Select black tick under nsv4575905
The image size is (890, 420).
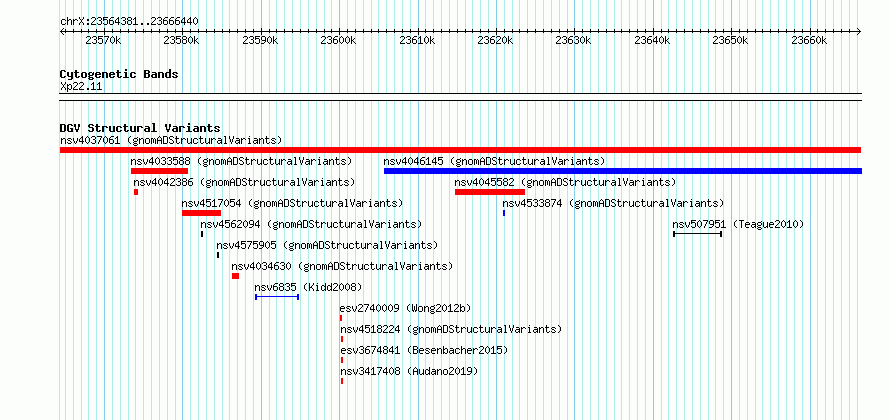click(218, 255)
